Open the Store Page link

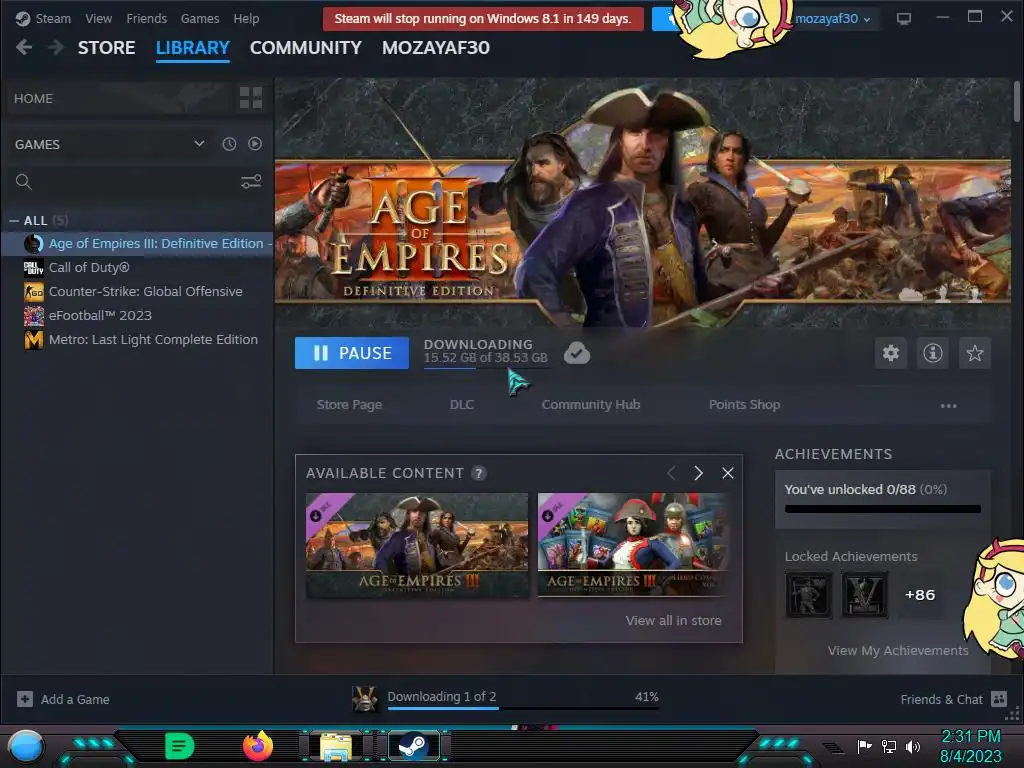coord(349,405)
